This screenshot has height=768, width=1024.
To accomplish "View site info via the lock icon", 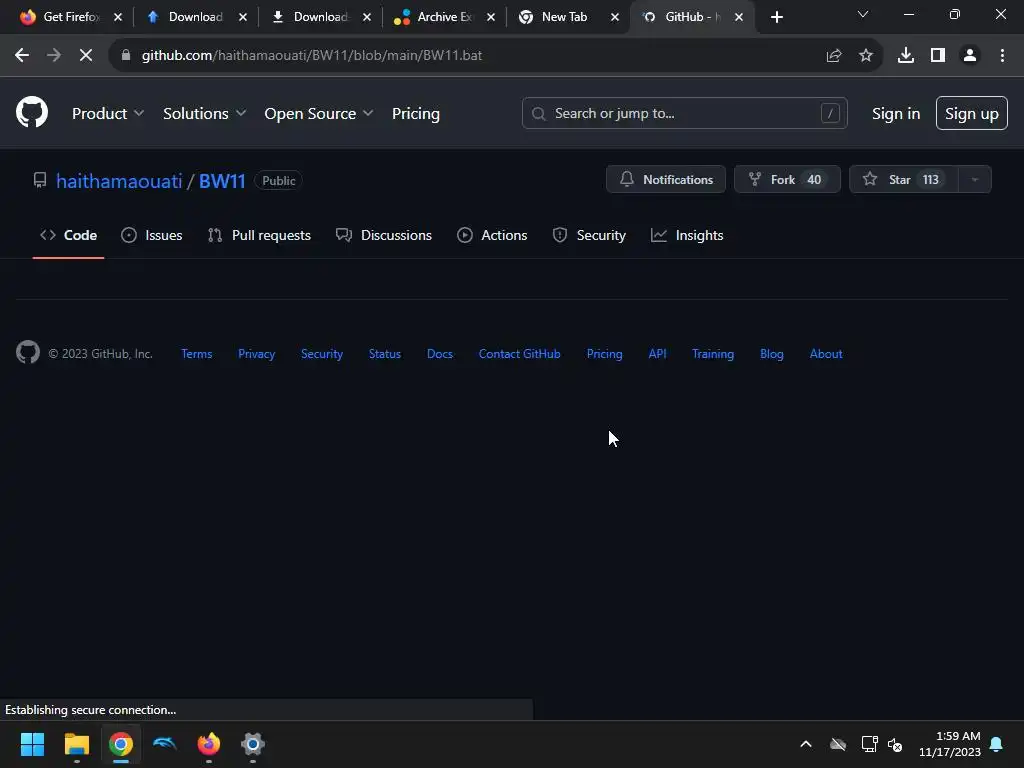I will [x=126, y=56].
